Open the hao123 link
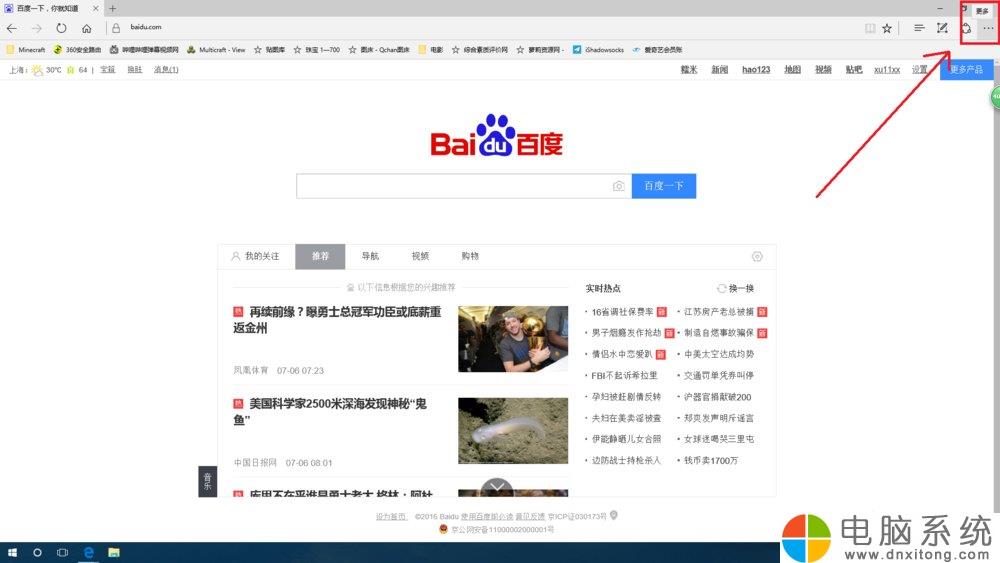 pyautogui.click(x=756, y=69)
